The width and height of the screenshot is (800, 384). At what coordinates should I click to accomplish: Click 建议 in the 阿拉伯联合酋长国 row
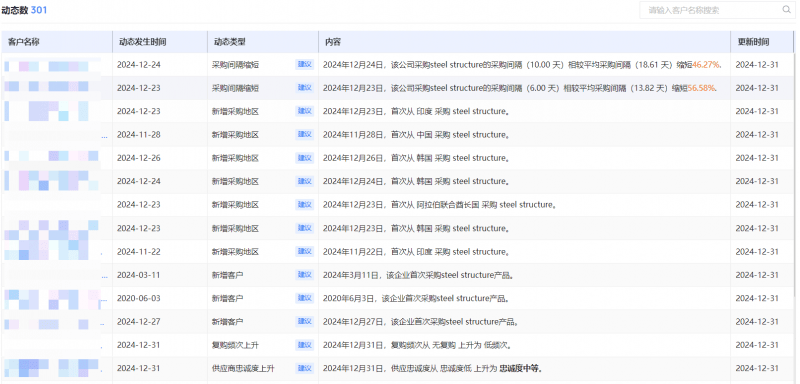(x=305, y=204)
